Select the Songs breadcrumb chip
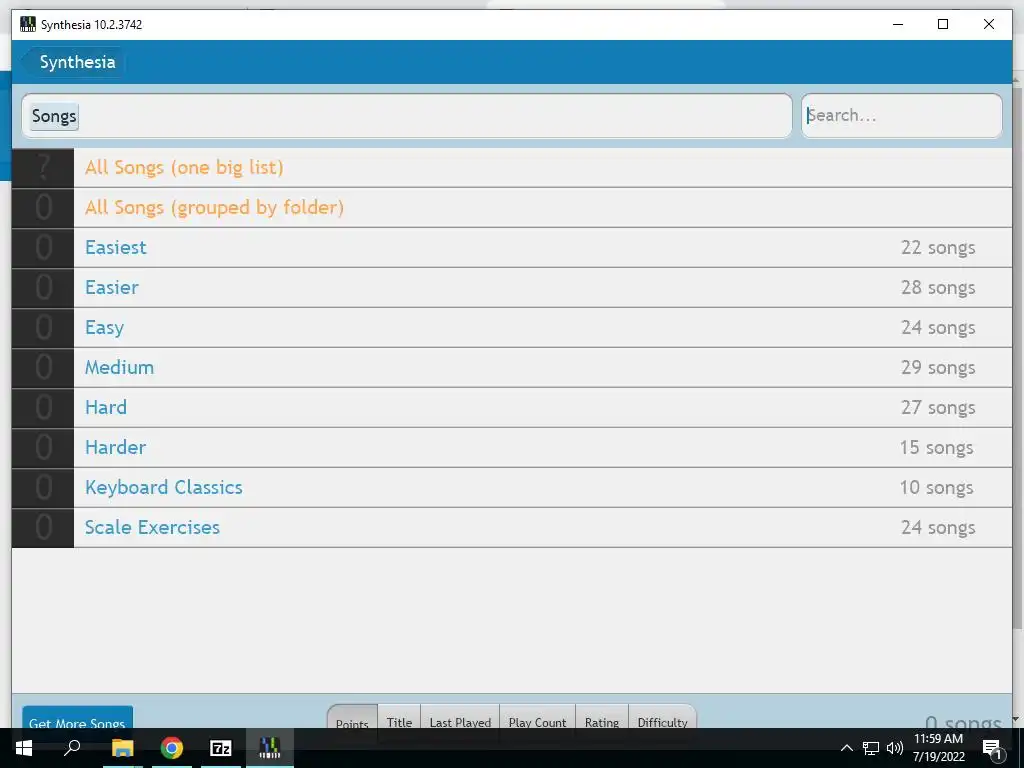 click(54, 116)
